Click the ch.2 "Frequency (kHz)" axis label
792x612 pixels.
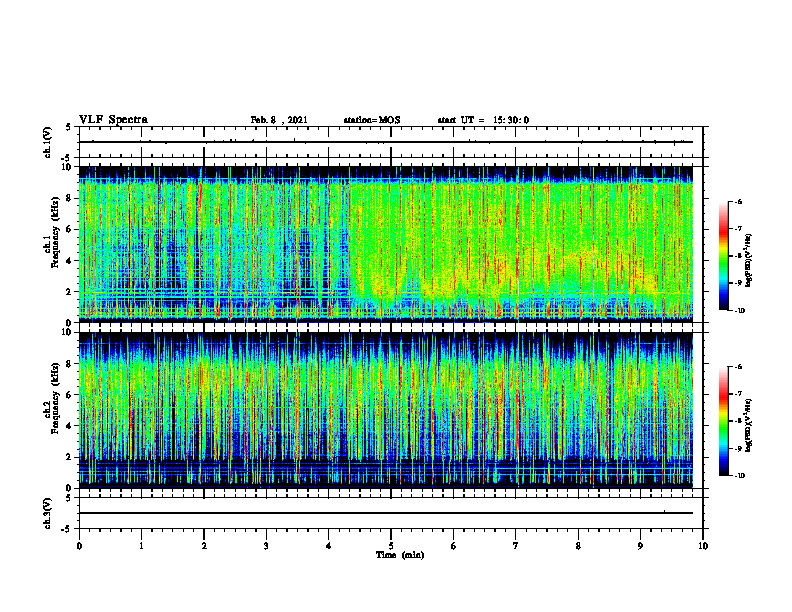pyautogui.click(x=56, y=398)
